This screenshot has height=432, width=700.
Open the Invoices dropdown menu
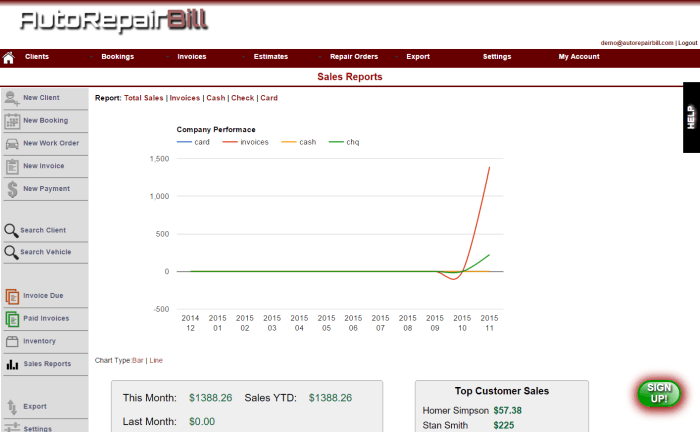coord(191,57)
